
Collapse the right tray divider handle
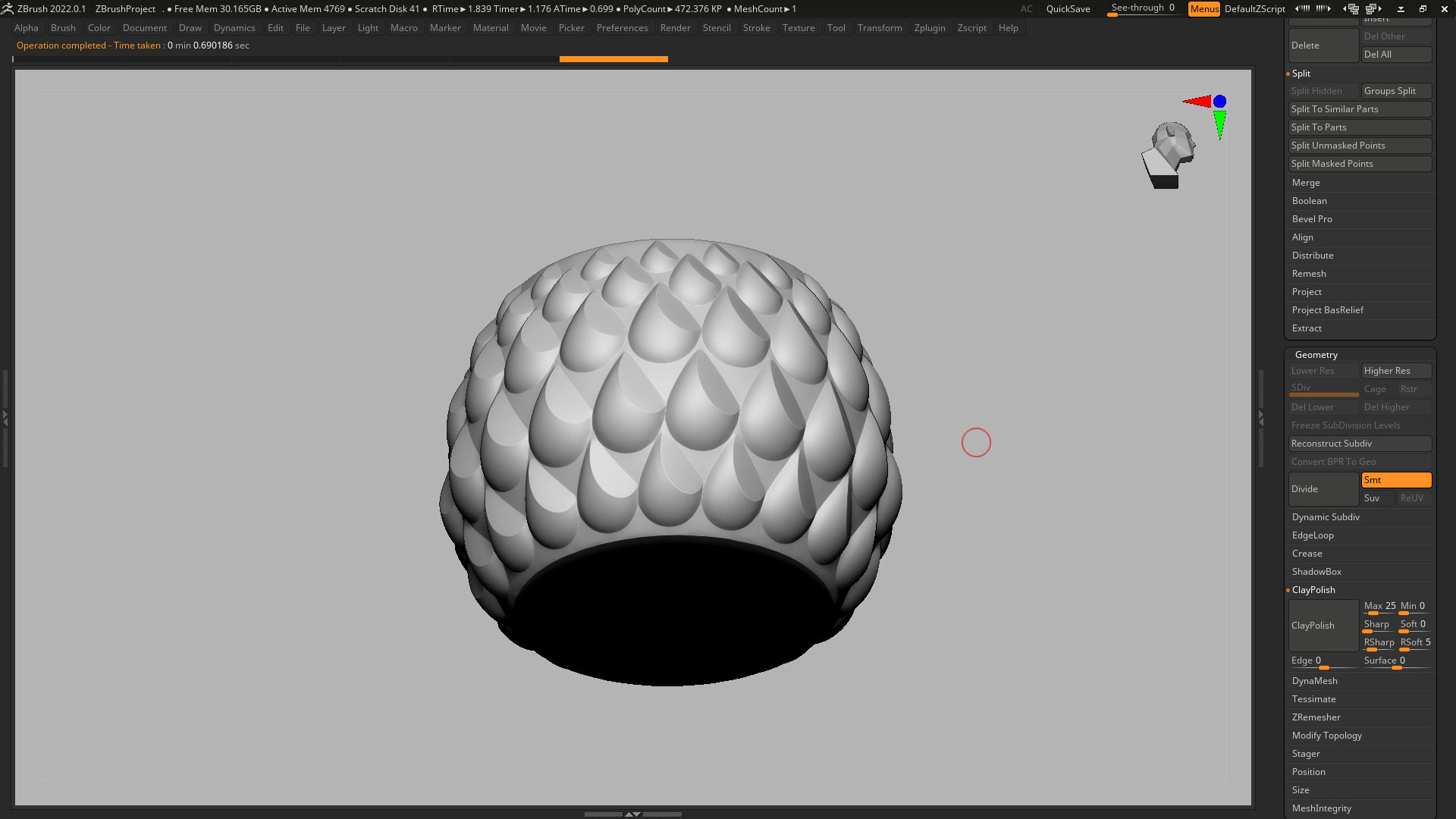coord(1260,417)
